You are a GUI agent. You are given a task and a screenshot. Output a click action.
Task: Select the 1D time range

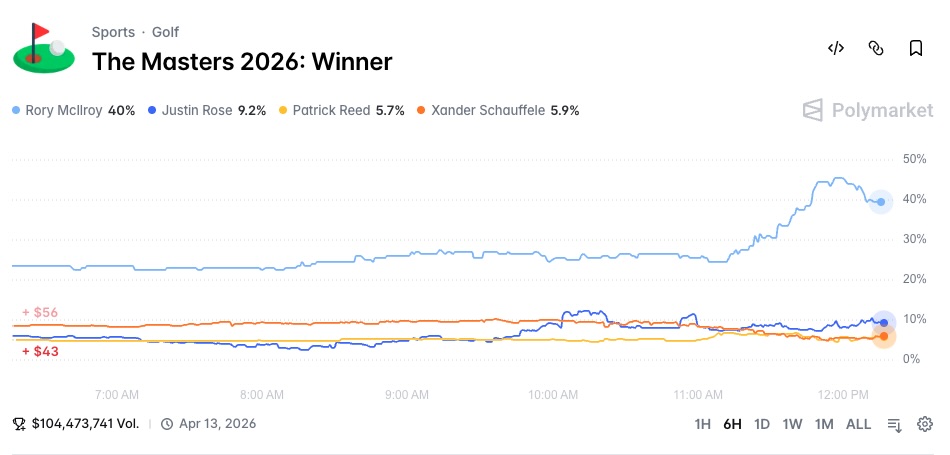point(762,424)
